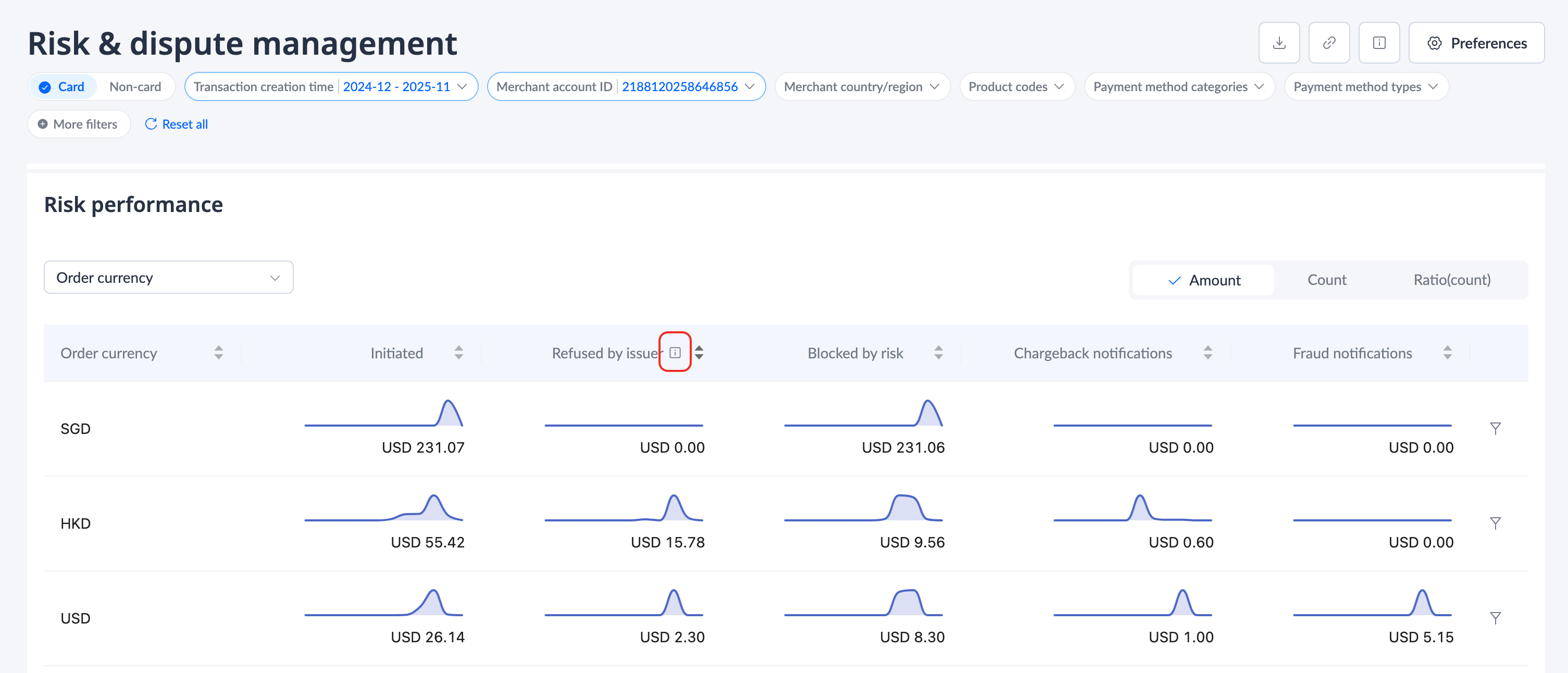The image size is (1568, 673).
Task: Click the download report icon
Action: (x=1279, y=43)
